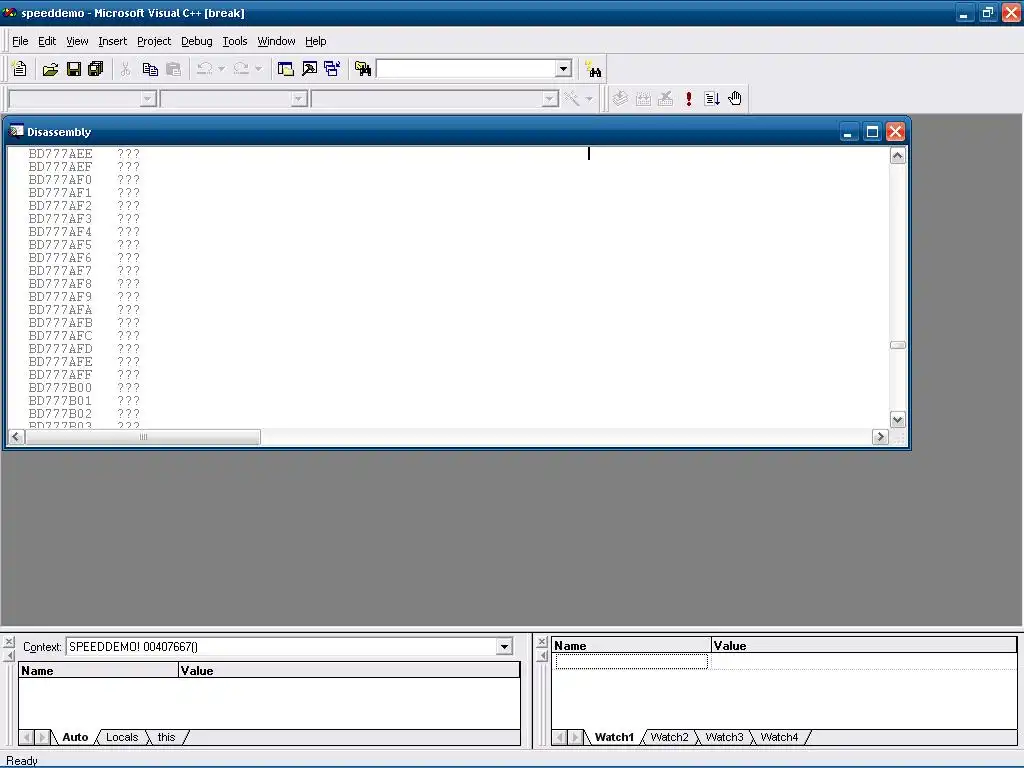Open the View menu

(x=77, y=41)
